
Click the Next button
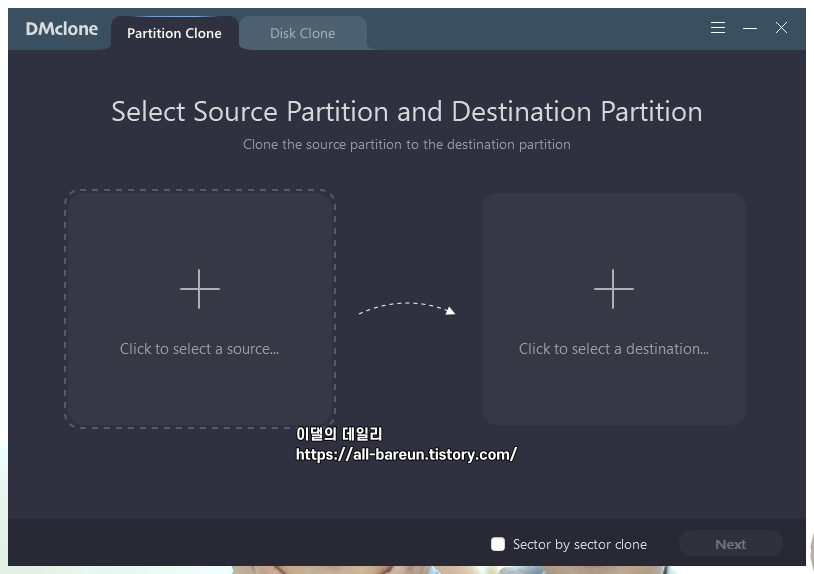click(x=730, y=544)
